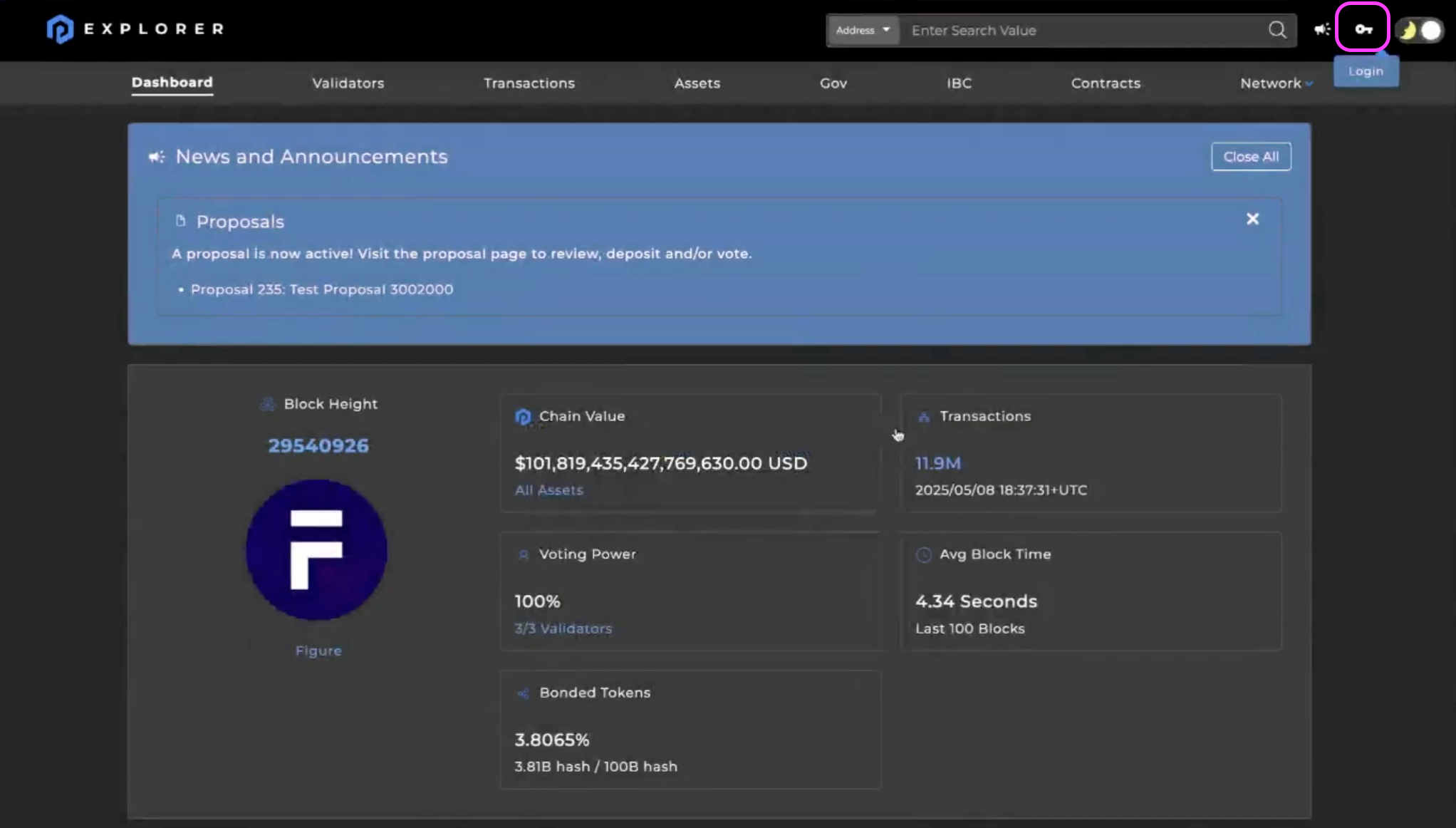Open the Address search type dropdown
Screen dimensions: 1456x828
click(863, 30)
